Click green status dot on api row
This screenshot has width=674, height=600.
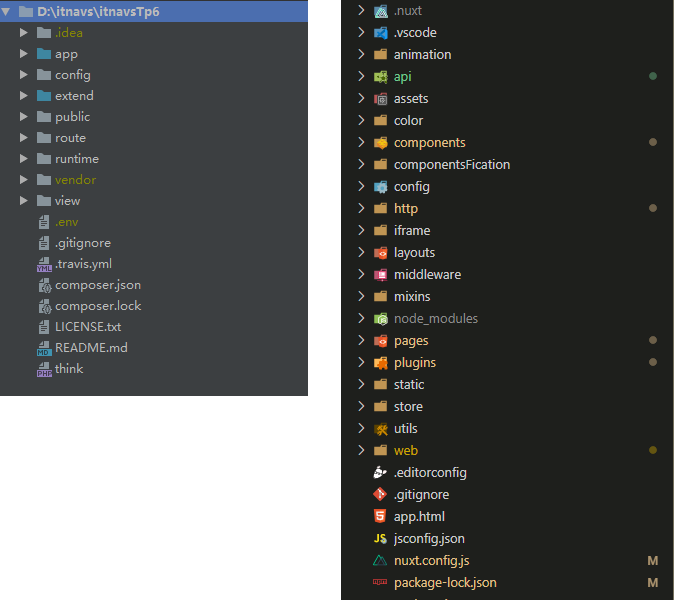653,76
